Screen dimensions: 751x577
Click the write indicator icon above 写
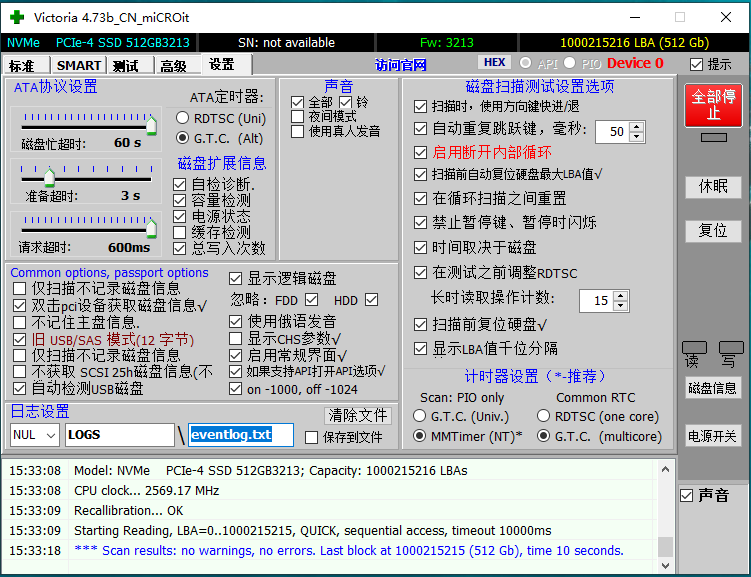(x=731, y=348)
